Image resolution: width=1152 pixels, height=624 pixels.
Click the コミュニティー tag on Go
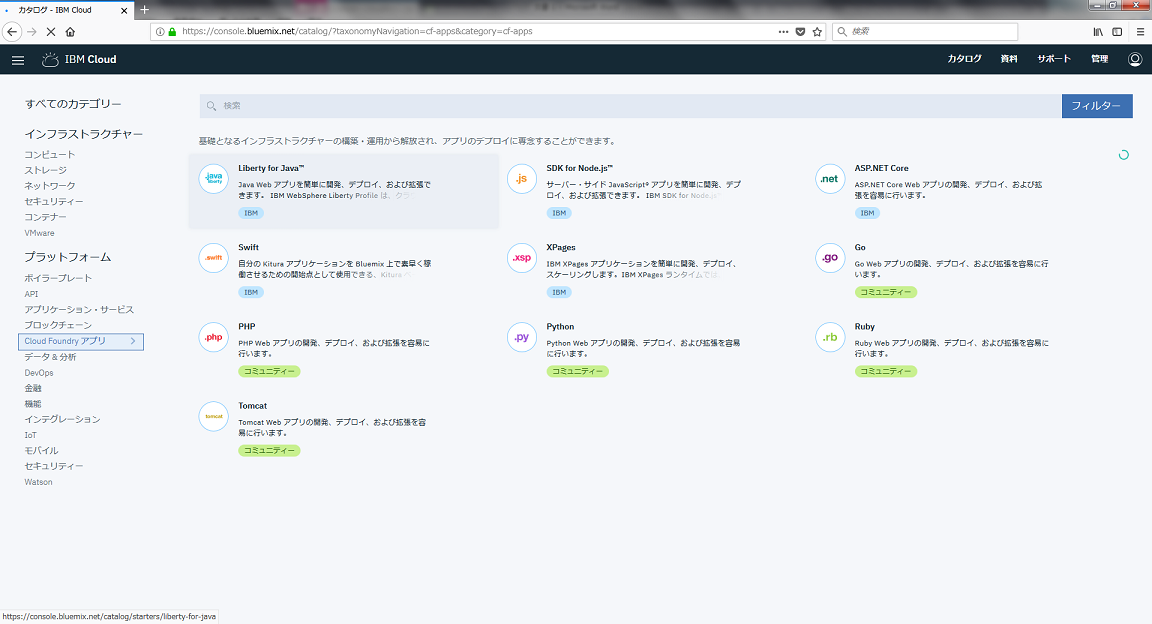click(885, 292)
